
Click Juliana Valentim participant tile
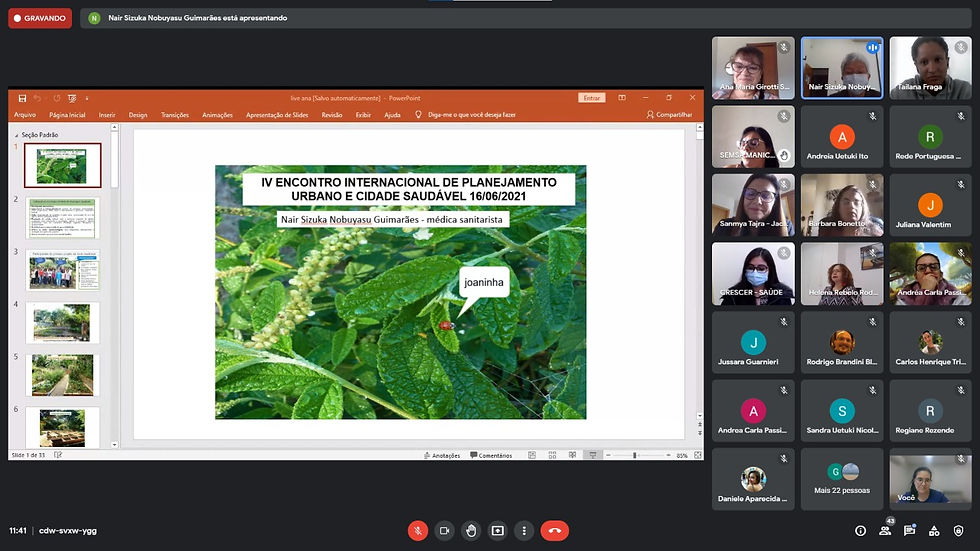[931, 205]
